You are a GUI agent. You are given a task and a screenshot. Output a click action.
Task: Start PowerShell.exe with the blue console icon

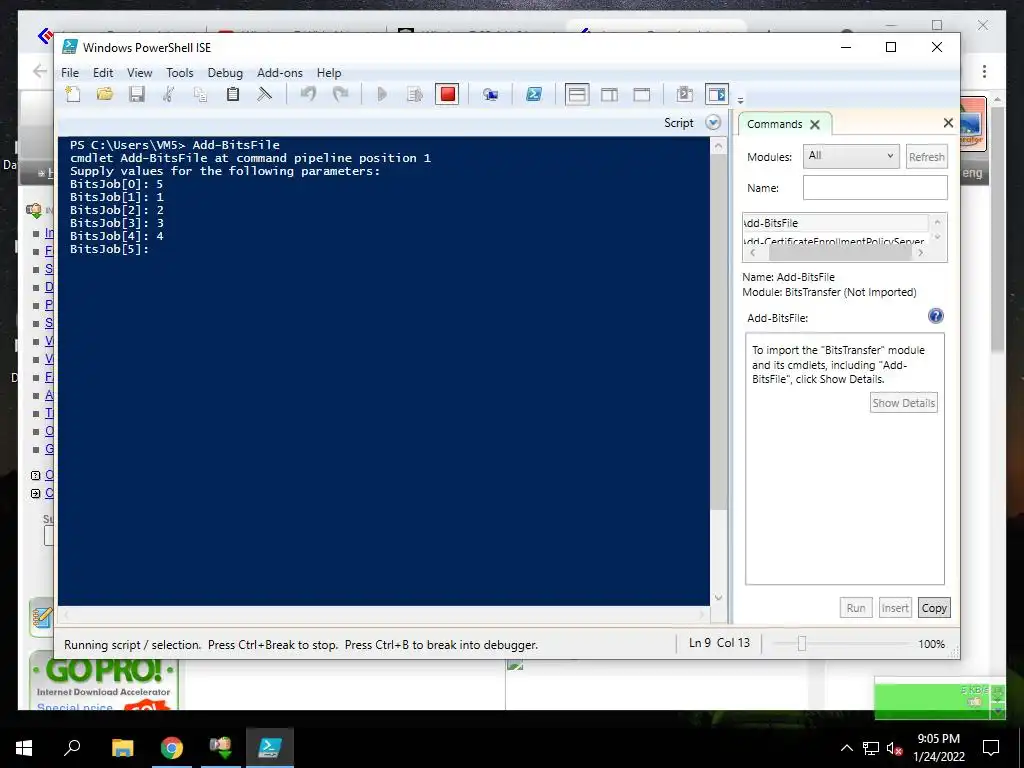[x=534, y=95]
